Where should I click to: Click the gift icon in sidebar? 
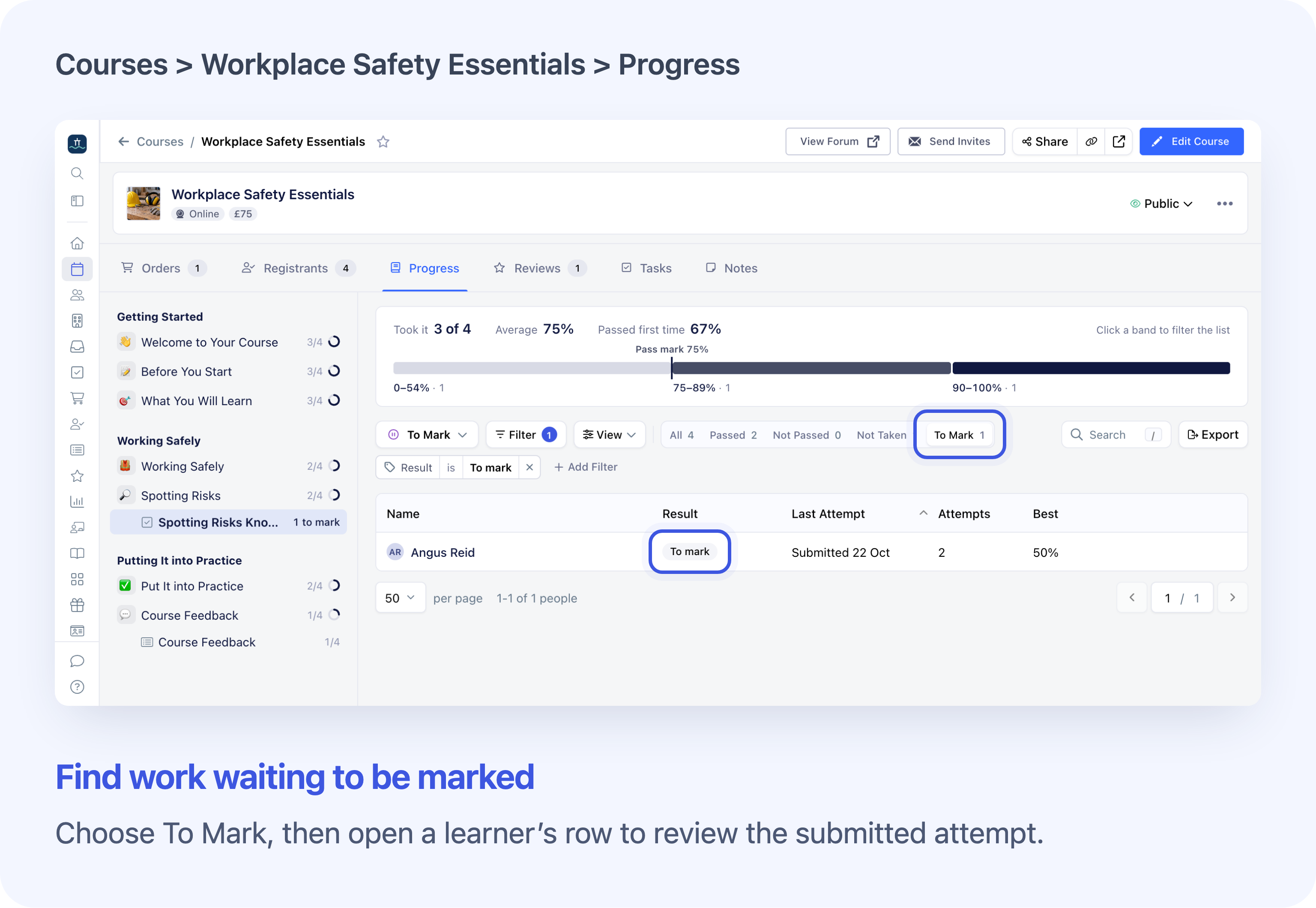tap(78, 605)
